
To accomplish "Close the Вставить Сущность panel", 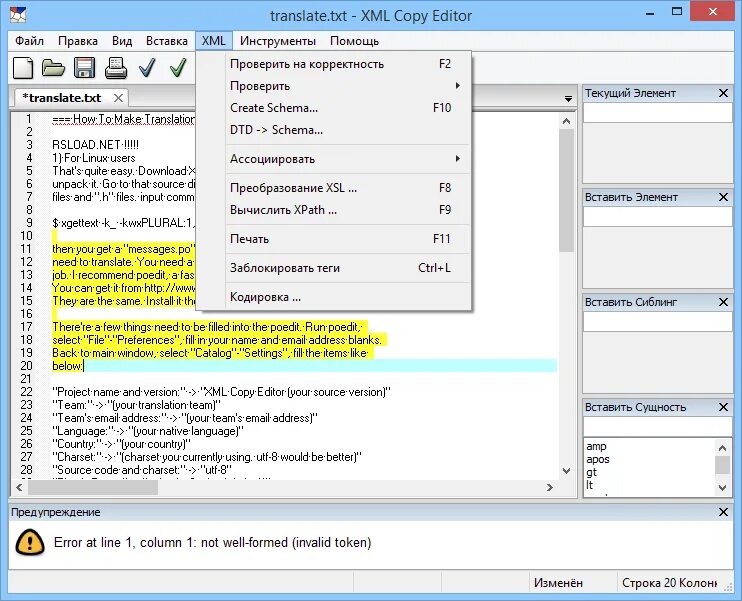I will 723,407.
